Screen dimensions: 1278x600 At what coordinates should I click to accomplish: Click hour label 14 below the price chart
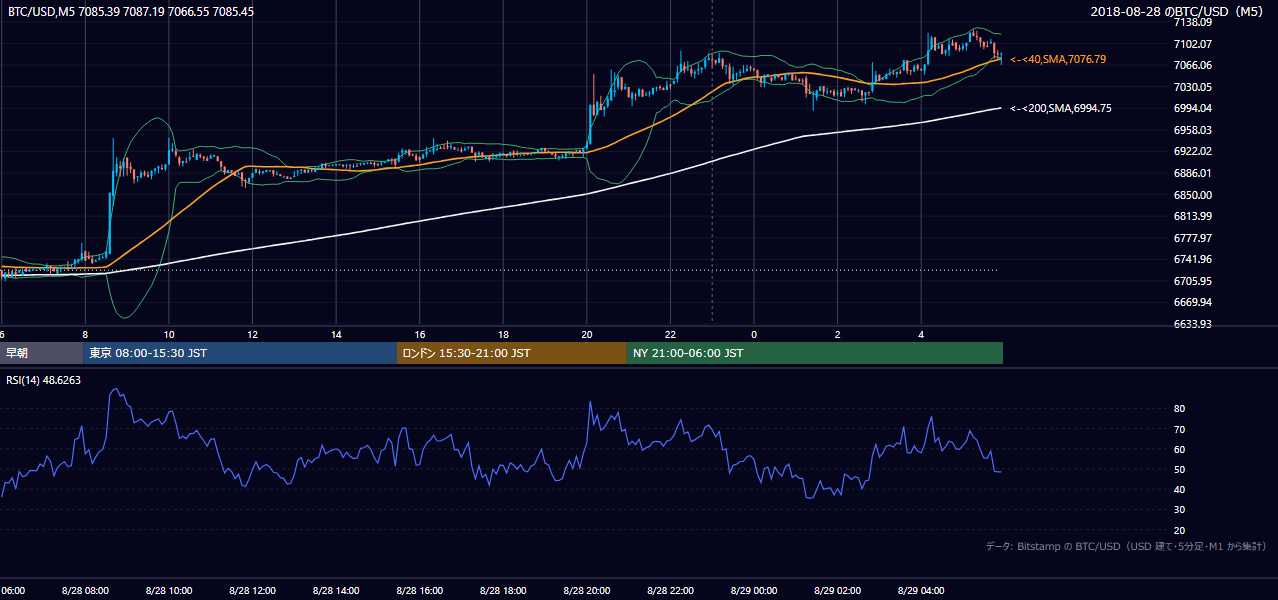336,334
